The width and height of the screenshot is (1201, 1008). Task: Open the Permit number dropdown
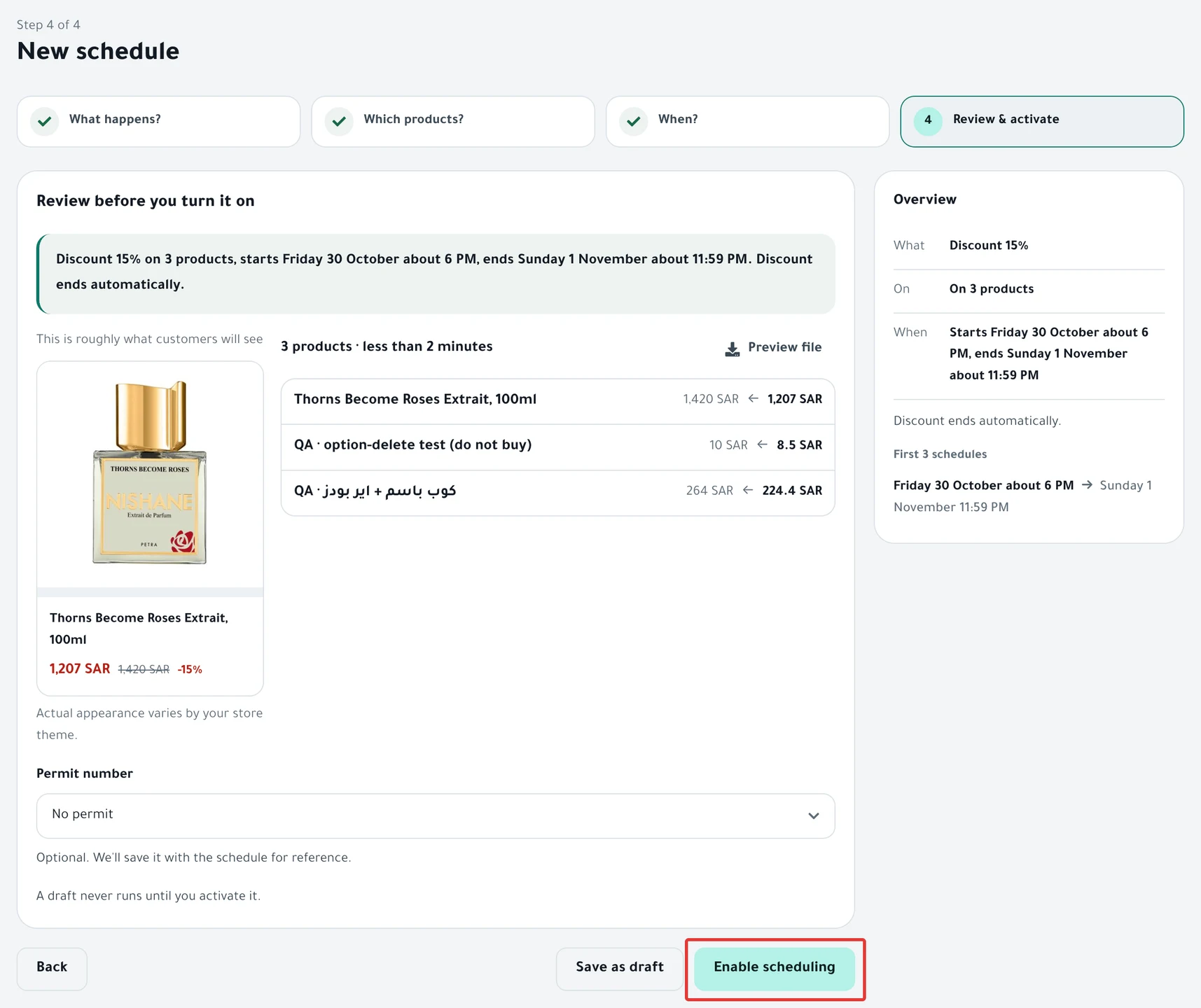[x=436, y=815]
